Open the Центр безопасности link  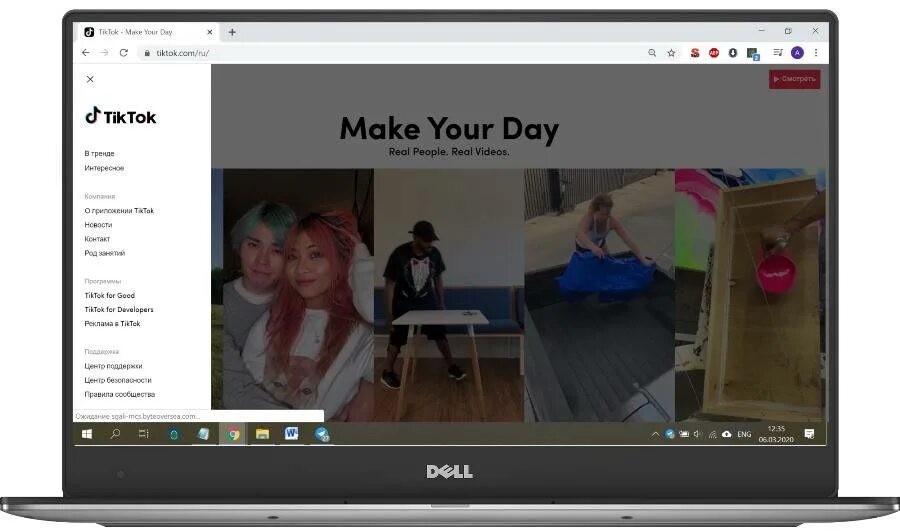click(x=118, y=380)
